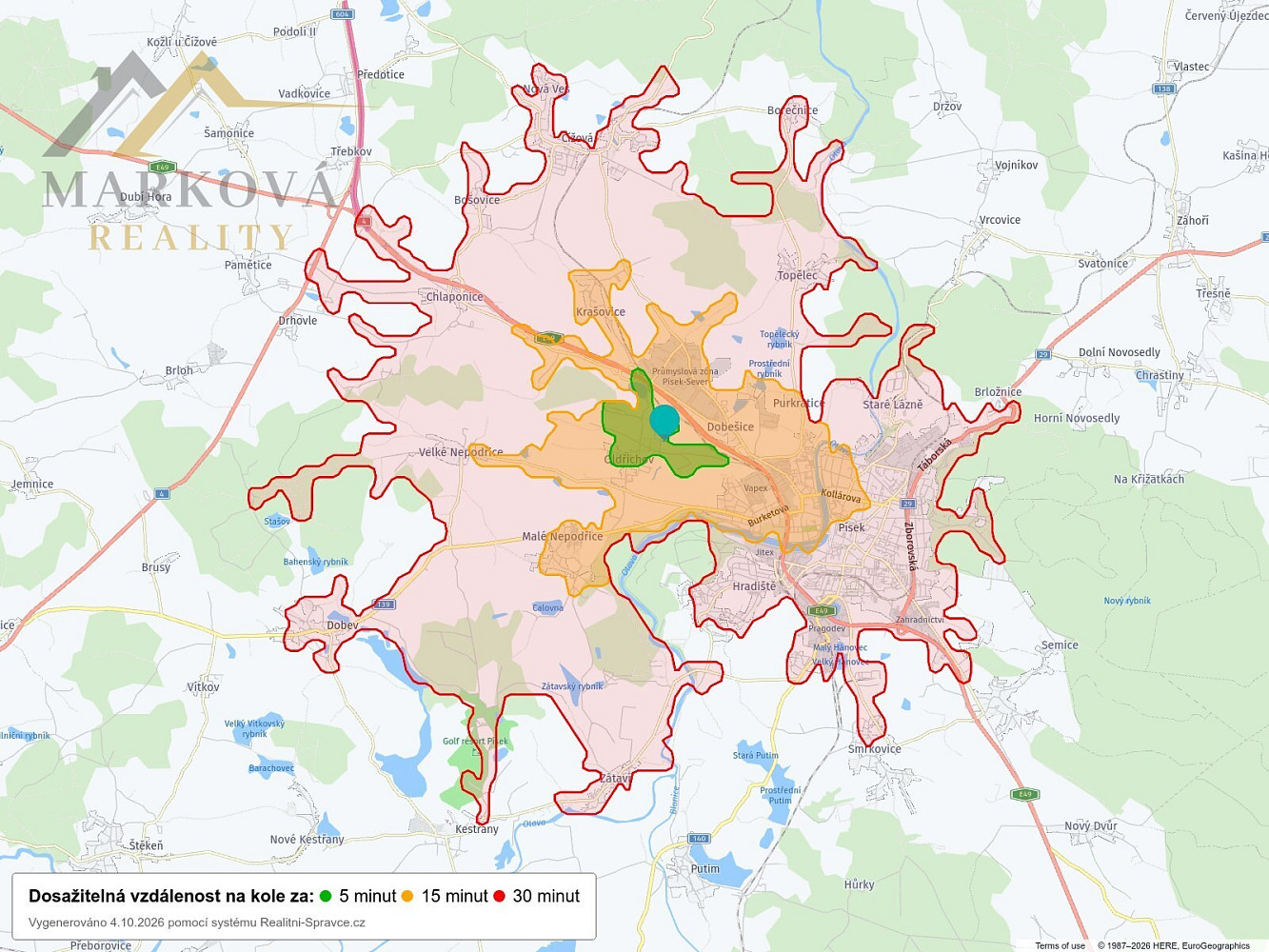Click the Purkratice map label
1269x952 pixels.
pyautogui.click(x=799, y=403)
